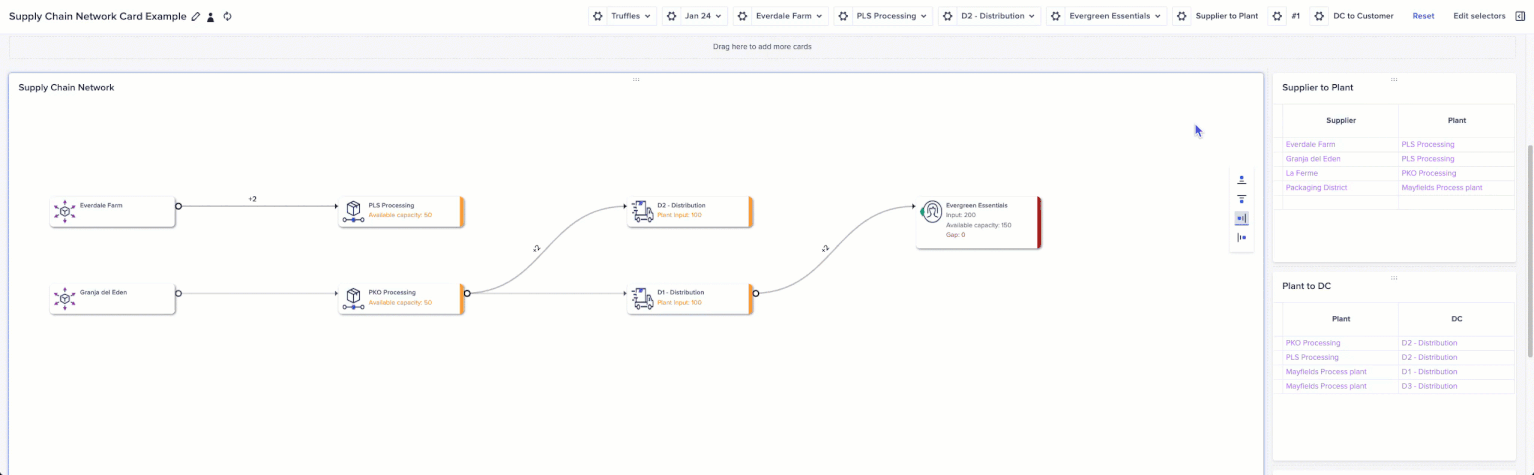
Task: Click the pencil edit icon beside the title
Action: [x=196, y=16]
